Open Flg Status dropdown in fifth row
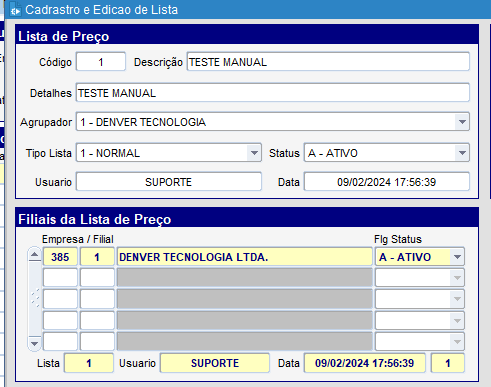 (x=457, y=342)
